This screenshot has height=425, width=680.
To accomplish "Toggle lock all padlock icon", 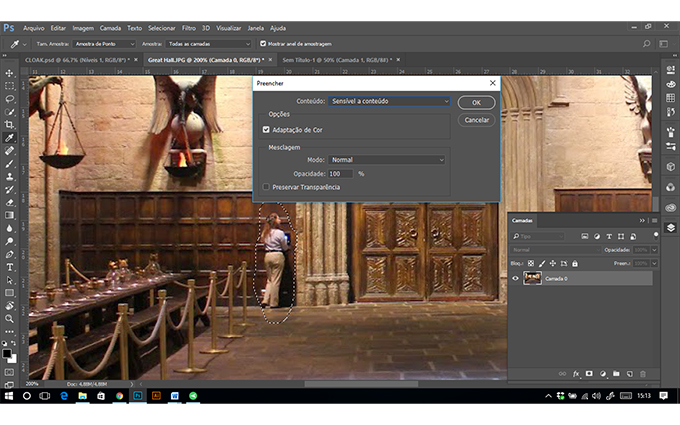I will point(575,263).
